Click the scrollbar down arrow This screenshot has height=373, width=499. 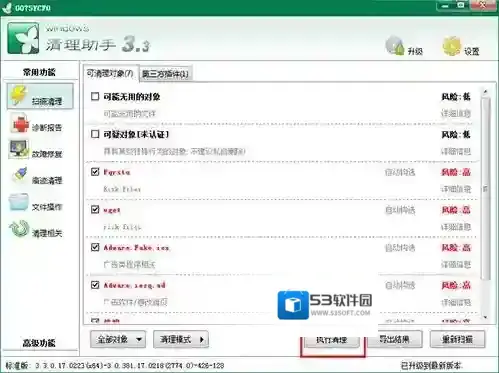click(x=485, y=317)
